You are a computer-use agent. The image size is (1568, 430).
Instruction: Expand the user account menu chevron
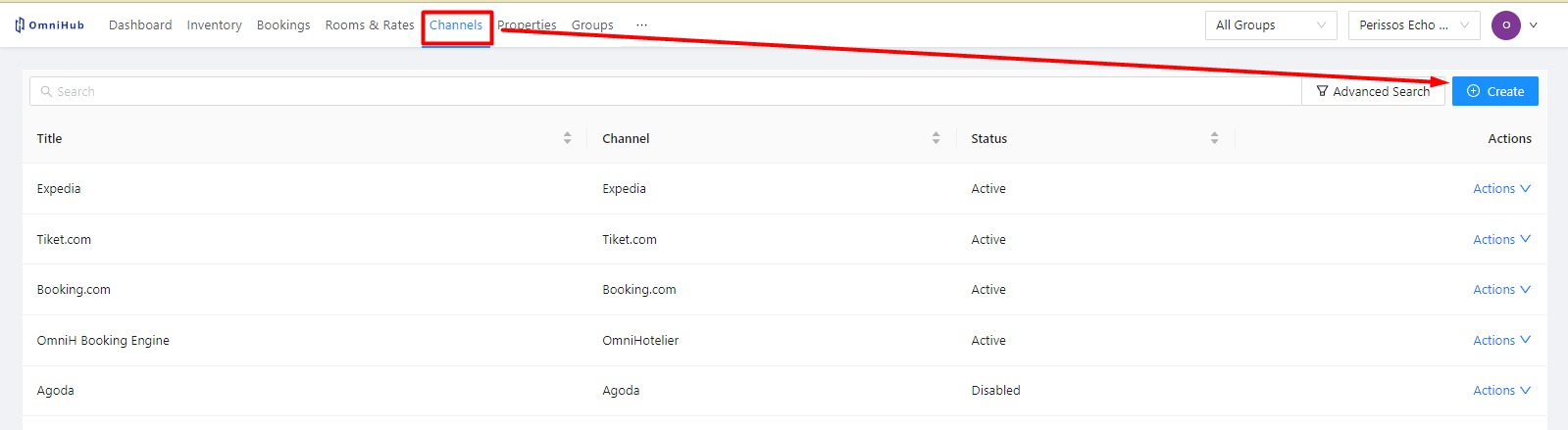(1534, 25)
